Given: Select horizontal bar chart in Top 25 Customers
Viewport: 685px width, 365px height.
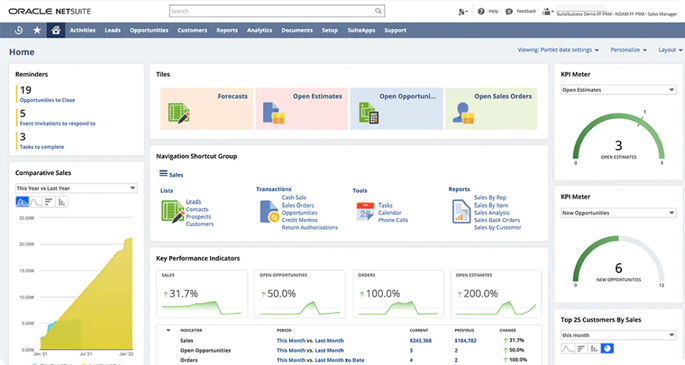Looking at the screenshot, I should click(x=581, y=348).
